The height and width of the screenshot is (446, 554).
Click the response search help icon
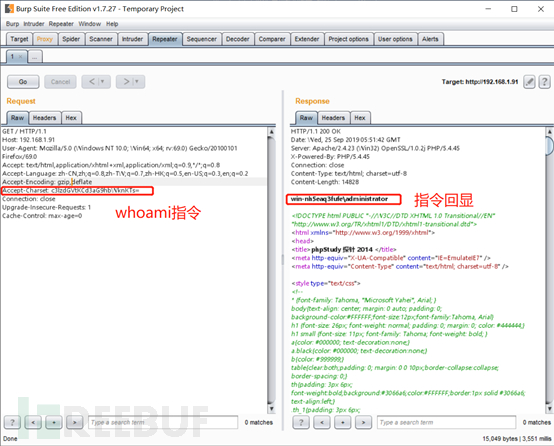(x=301, y=422)
